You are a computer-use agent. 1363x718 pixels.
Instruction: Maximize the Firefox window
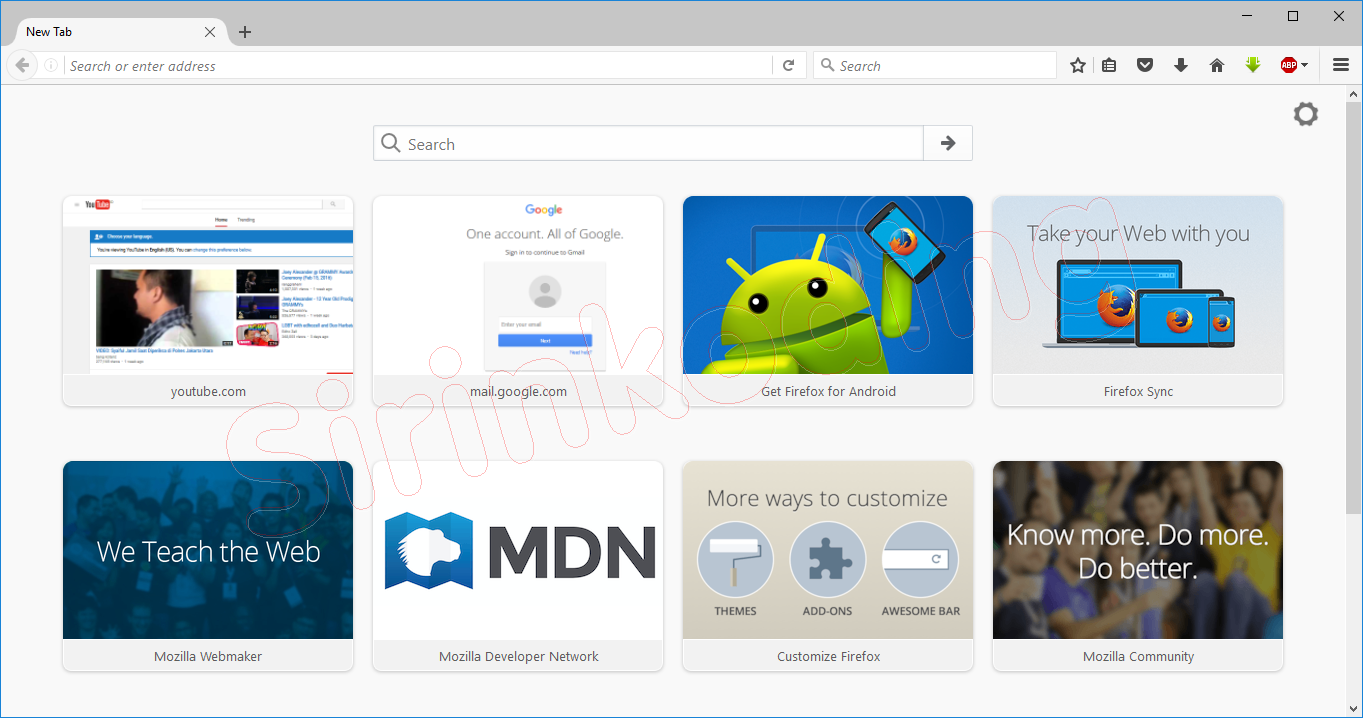1293,16
